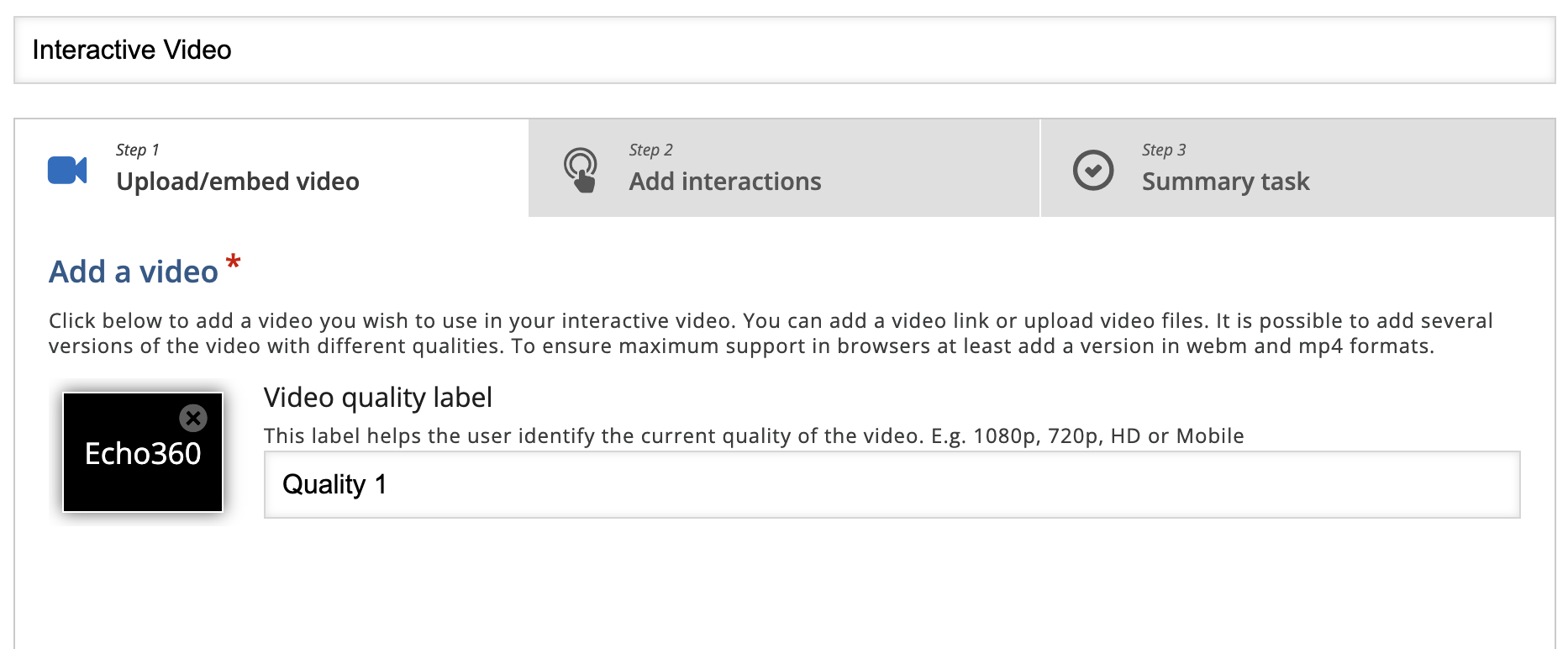
Task: Open the Summary task step
Action: tap(1224, 181)
